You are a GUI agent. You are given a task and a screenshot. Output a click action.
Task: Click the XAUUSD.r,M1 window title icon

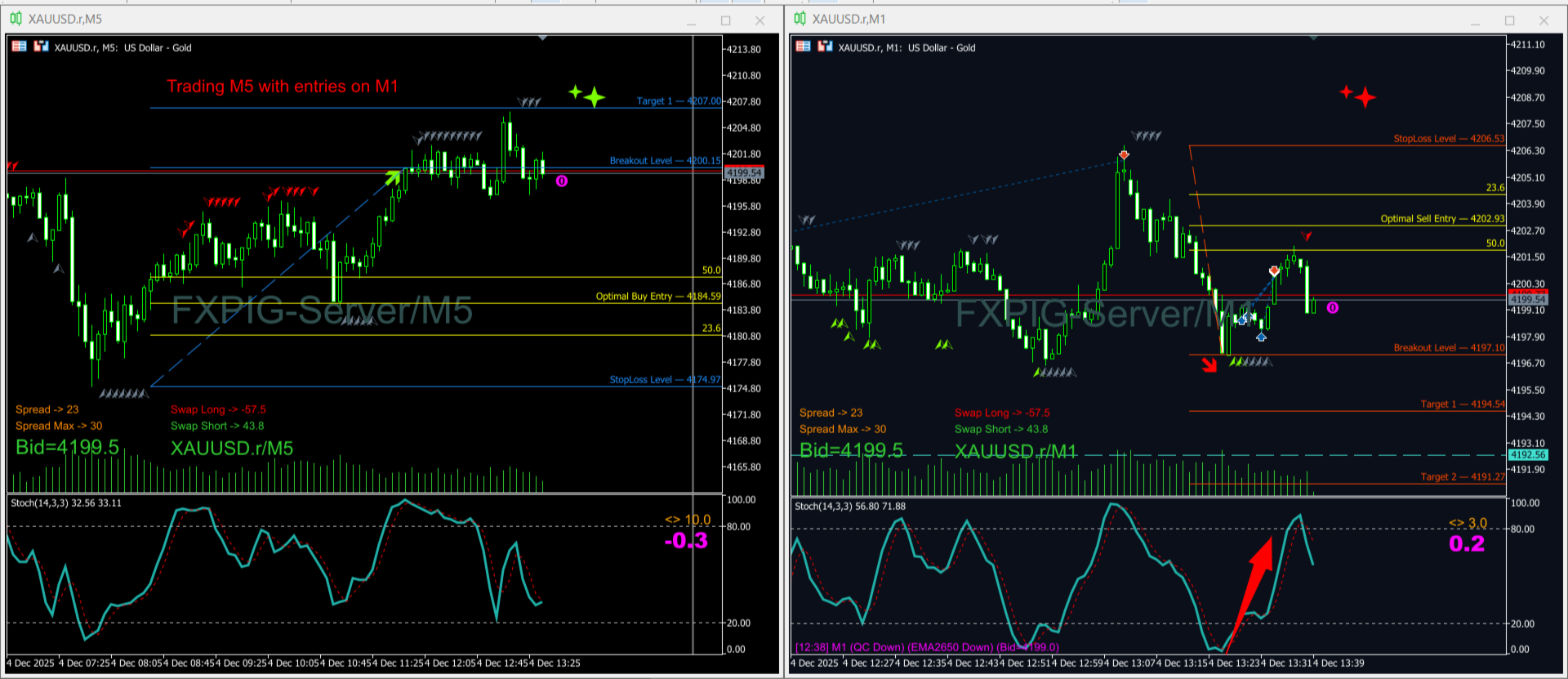point(800,19)
